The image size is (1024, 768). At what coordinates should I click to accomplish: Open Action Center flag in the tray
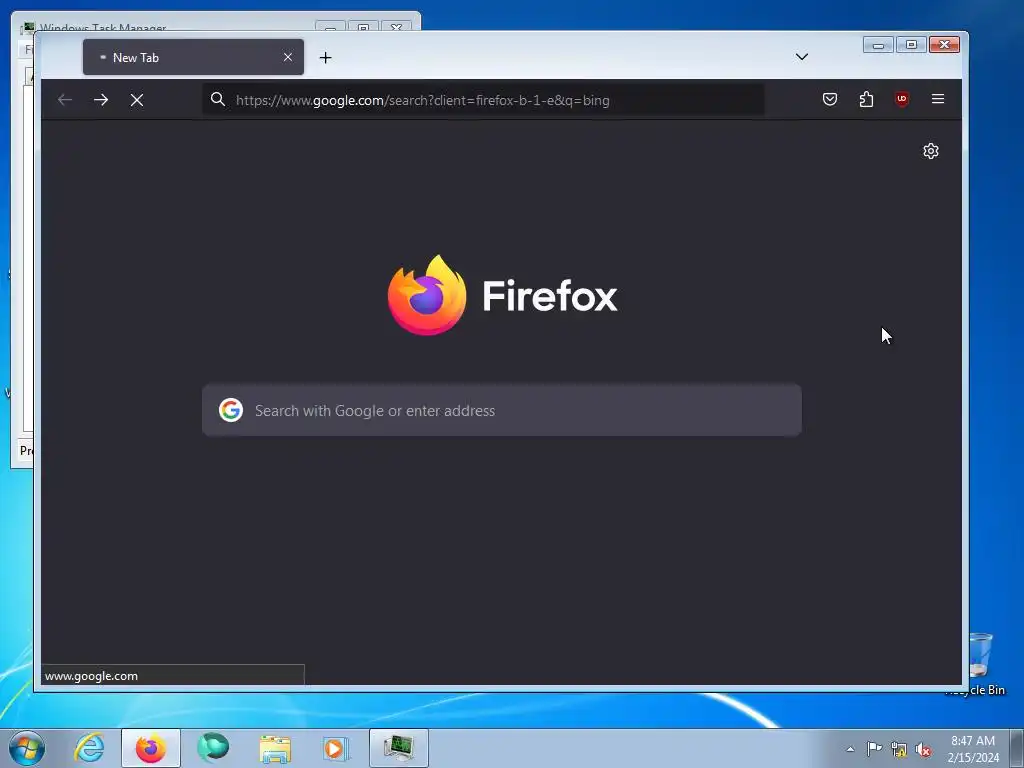[x=874, y=748]
